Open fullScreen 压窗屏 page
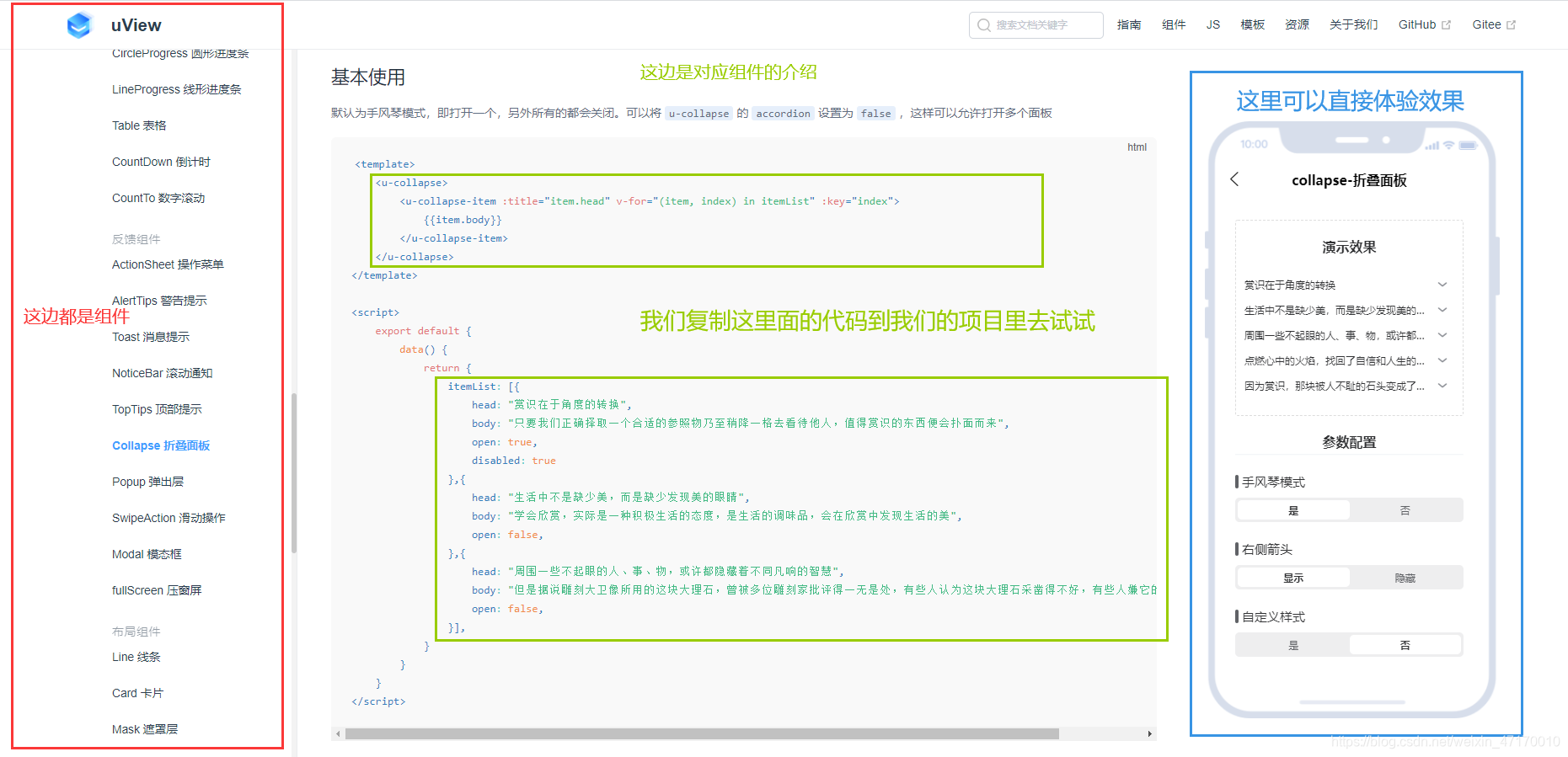The image size is (1568, 757). point(157,590)
